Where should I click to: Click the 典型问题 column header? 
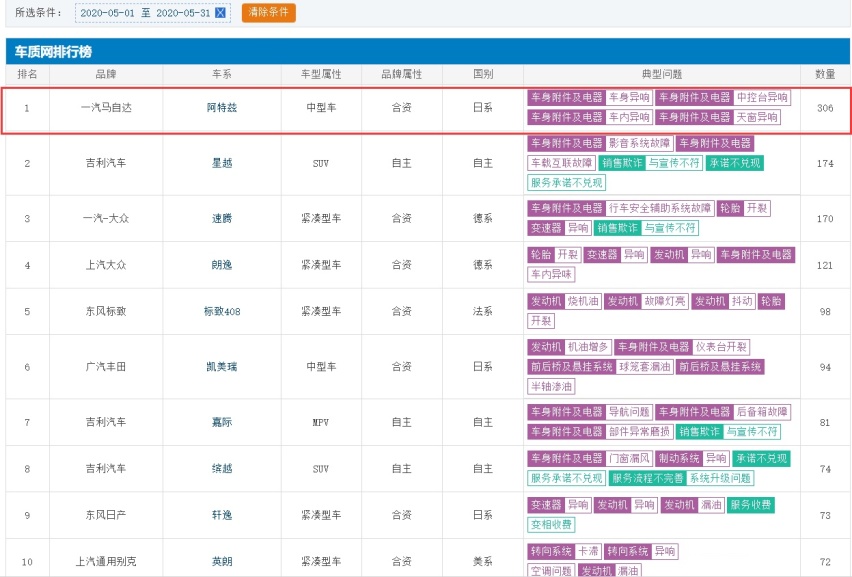tap(661, 74)
